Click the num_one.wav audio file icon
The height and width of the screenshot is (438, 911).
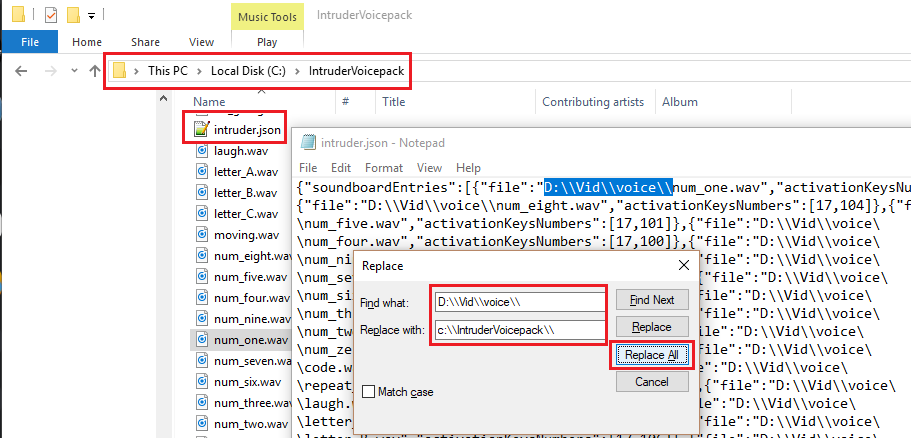tap(202, 340)
